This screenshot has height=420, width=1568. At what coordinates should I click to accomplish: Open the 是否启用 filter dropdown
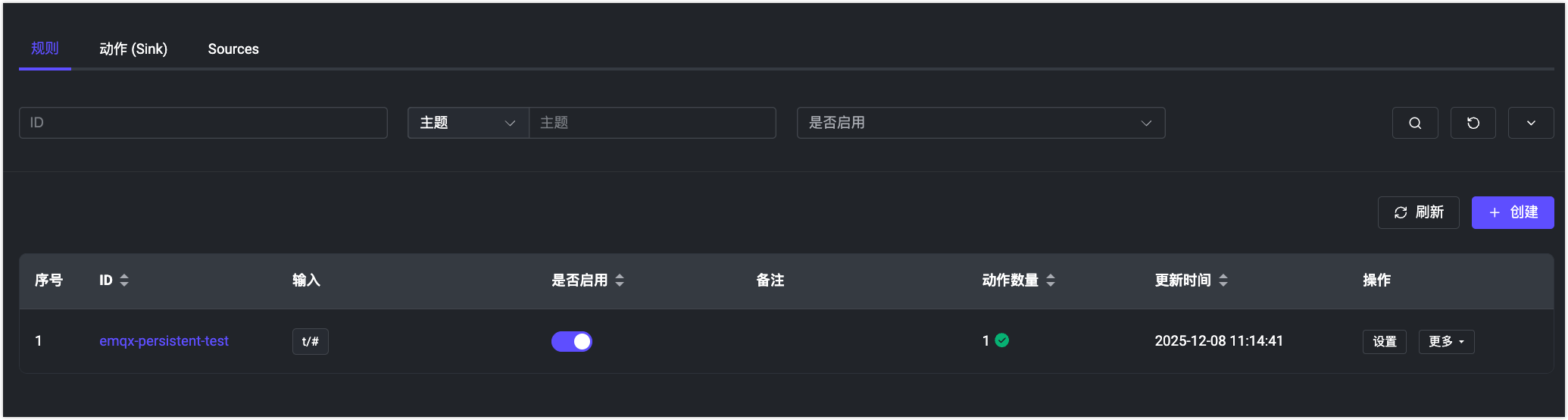point(980,123)
